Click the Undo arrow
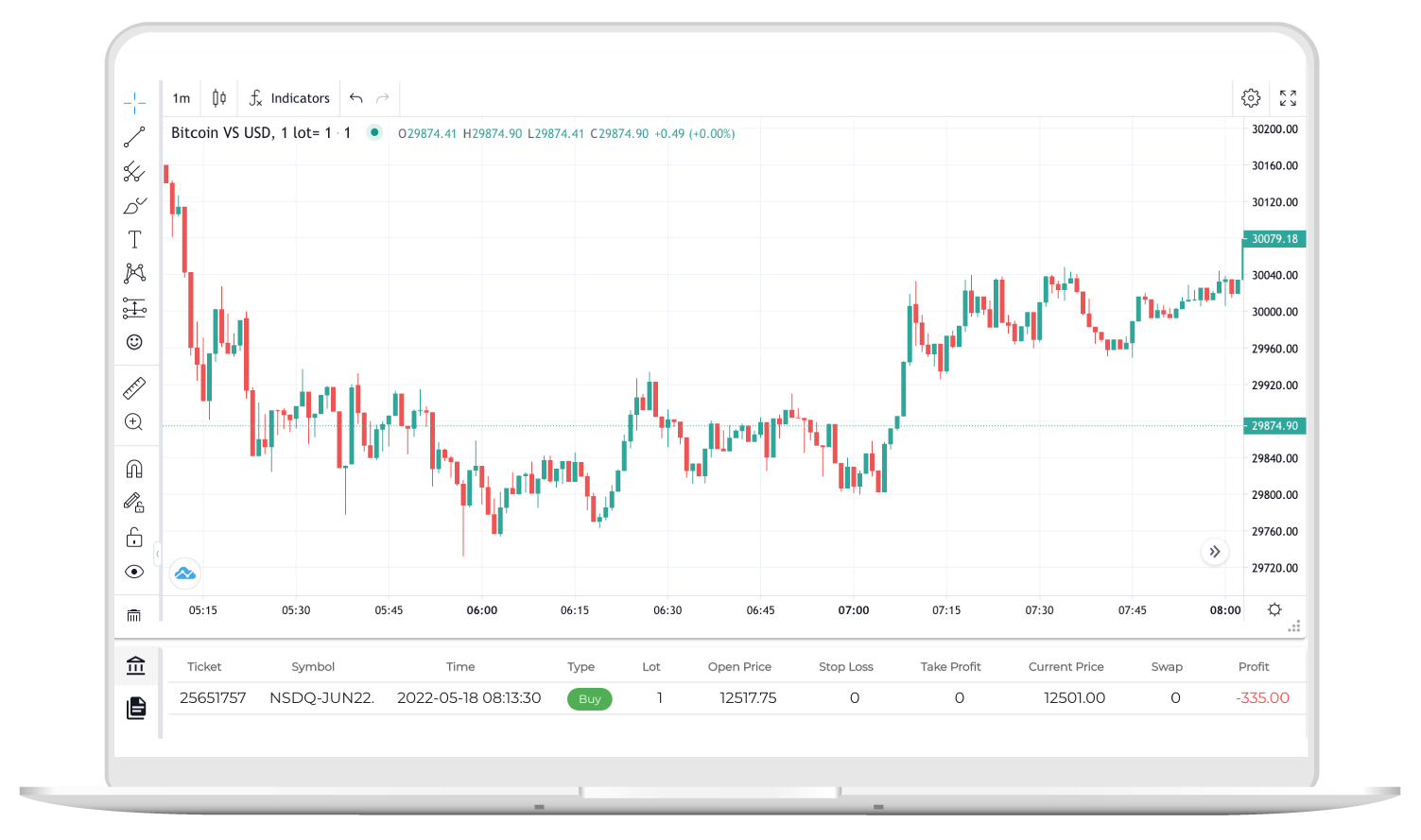Image resolution: width=1421 pixels, height=840 pixels. tap(355, 97)
